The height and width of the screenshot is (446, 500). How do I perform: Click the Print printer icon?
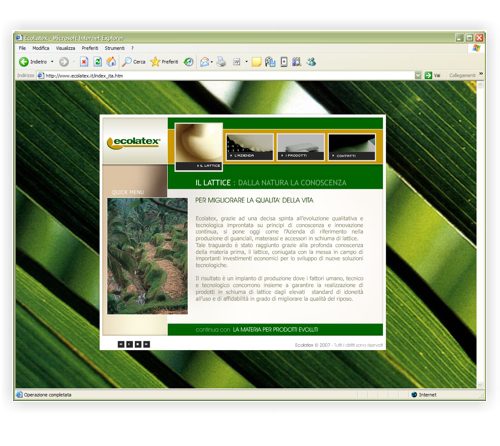(221, 62)
